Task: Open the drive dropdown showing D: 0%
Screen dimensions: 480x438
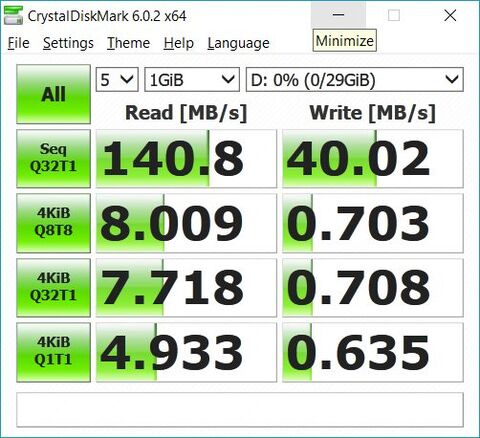Action: pos(355,80)
